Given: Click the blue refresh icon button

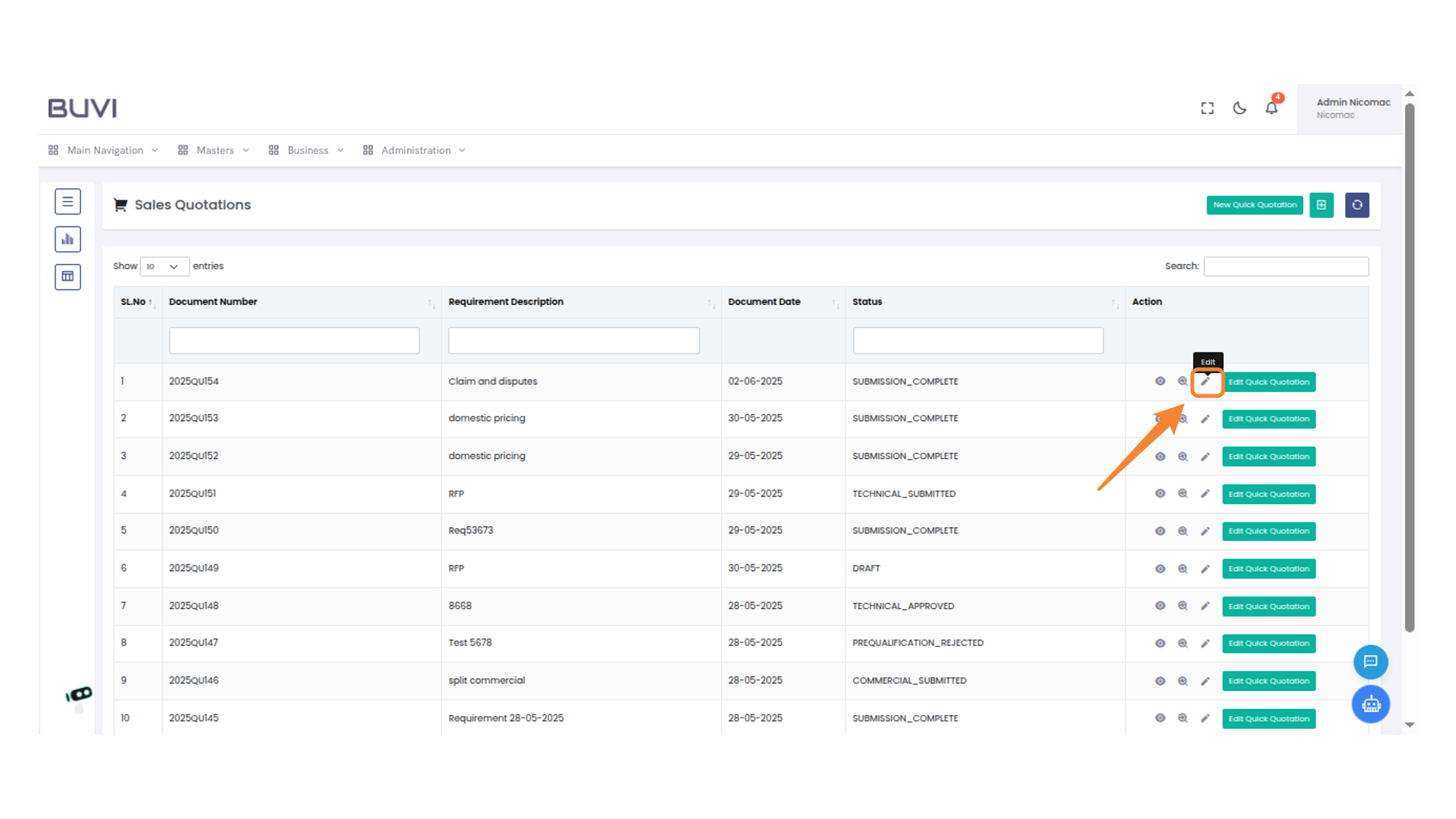Looking at the screenshot, I should (x=1357, y=205).
